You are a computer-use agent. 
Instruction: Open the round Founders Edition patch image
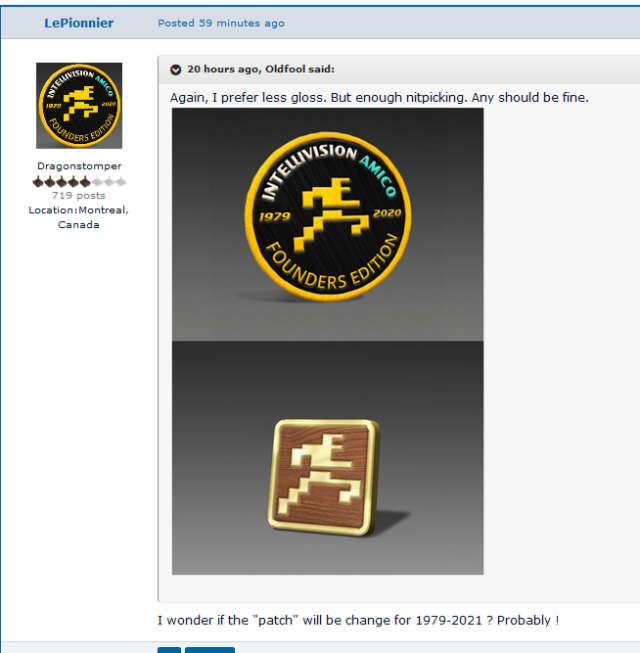coord(328,224)
